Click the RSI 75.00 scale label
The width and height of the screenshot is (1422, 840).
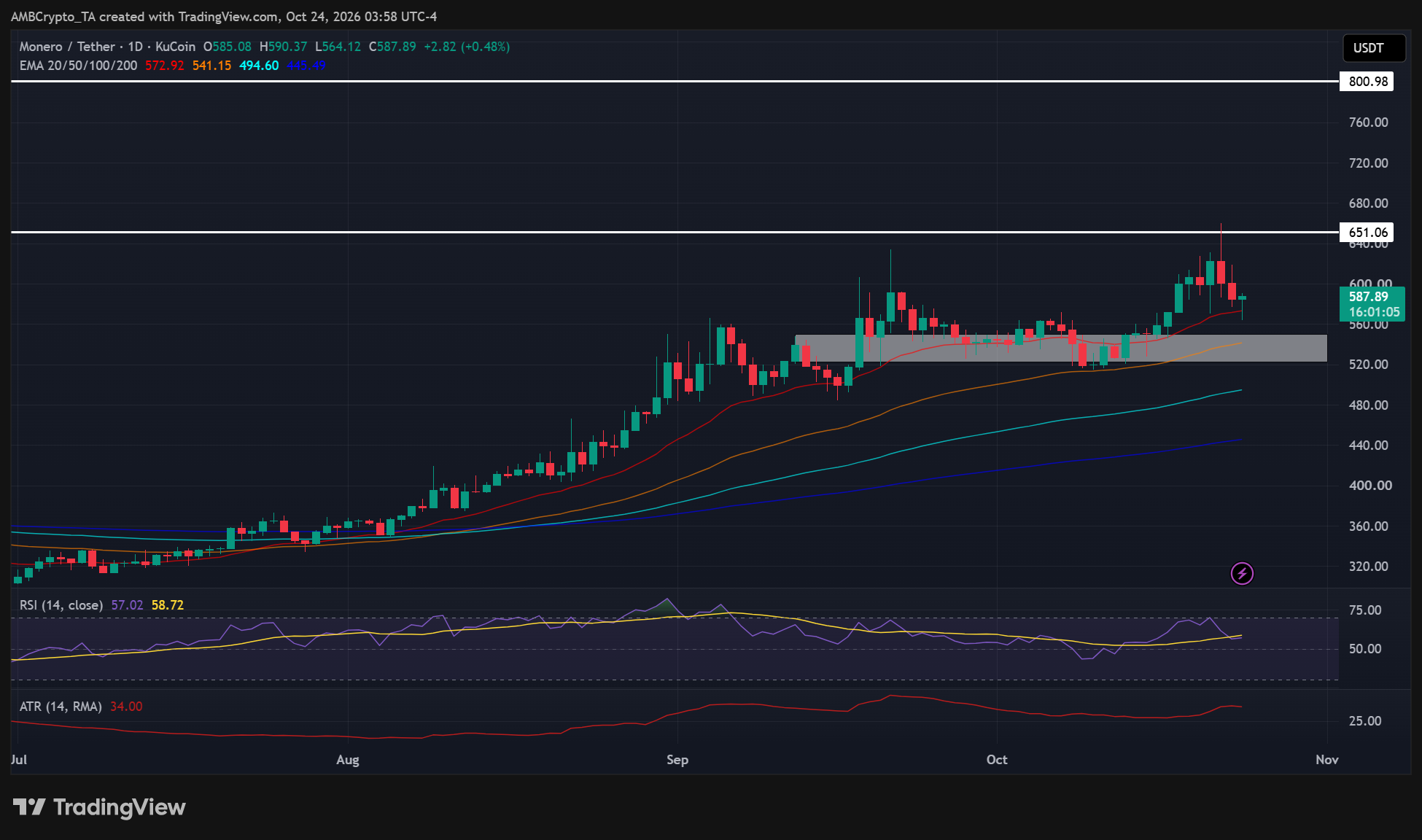(x=1365, y=610)
